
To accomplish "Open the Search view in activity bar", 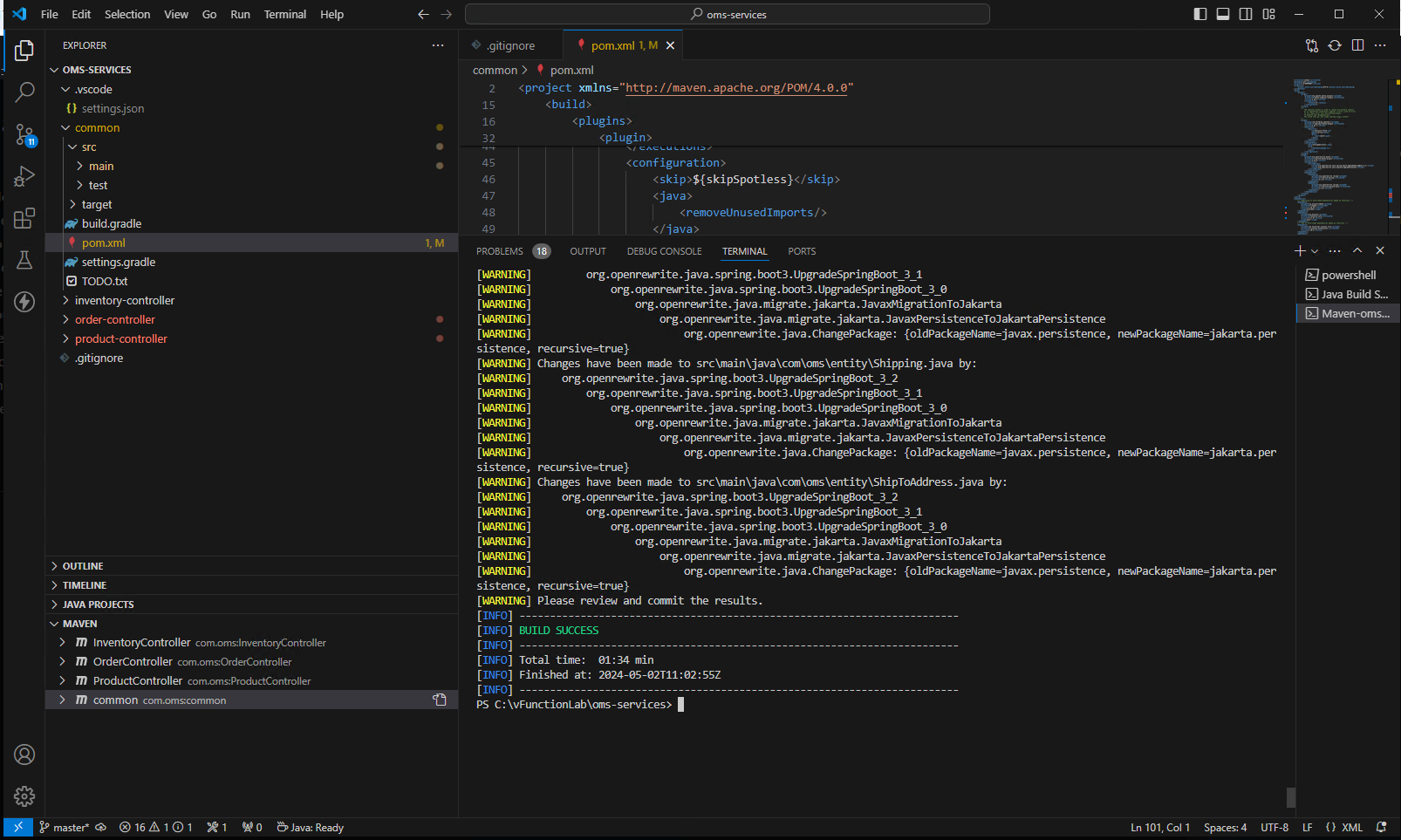I will click(24, 92).
